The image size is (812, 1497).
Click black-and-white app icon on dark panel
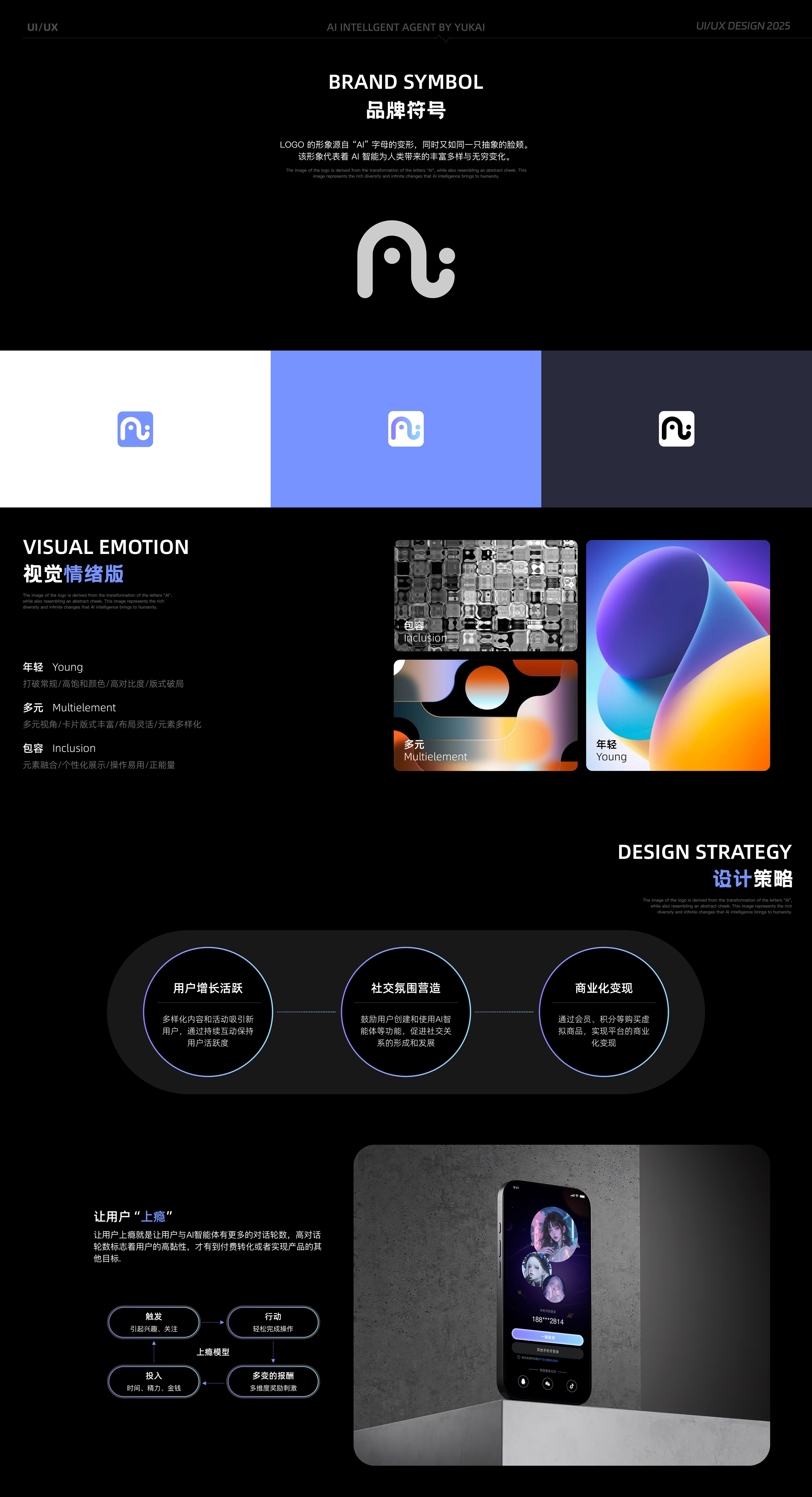(677, 429)
